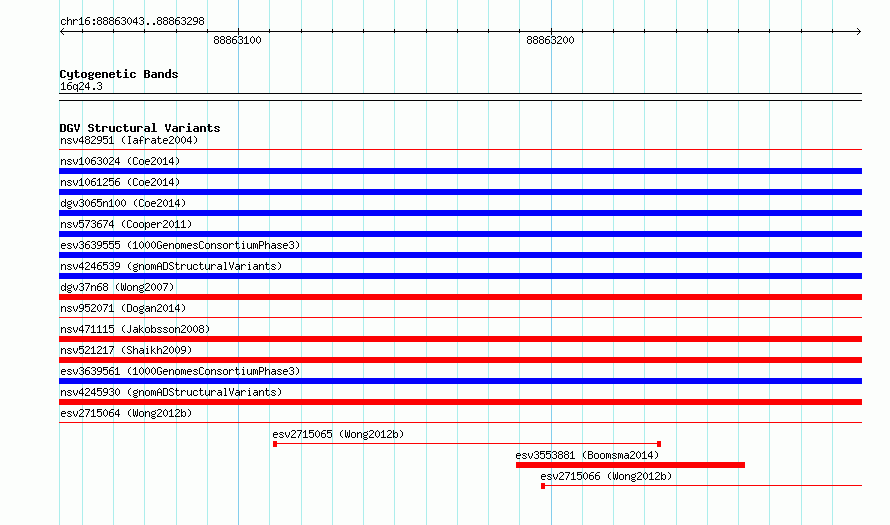890x525 pixels.
Task: Open variant dgv3065n100 (Coe2014) label
Action: [x=123, y=203]
